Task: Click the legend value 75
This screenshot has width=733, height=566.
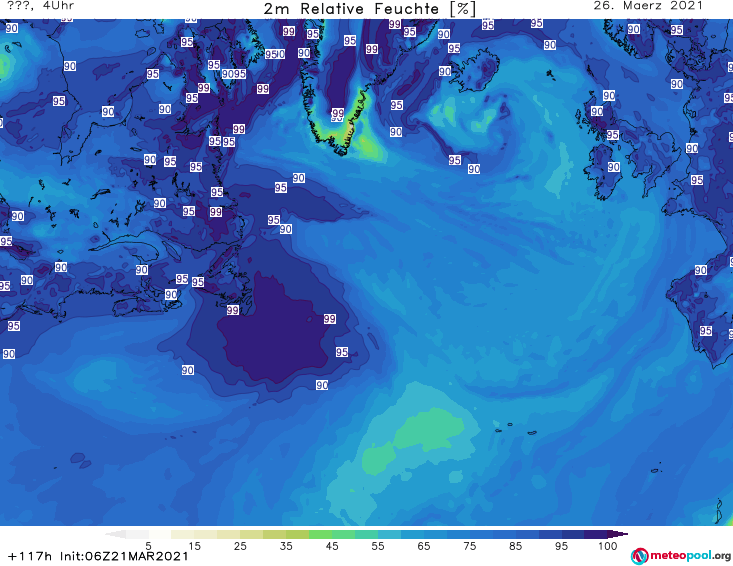Action: click(469, 546)
